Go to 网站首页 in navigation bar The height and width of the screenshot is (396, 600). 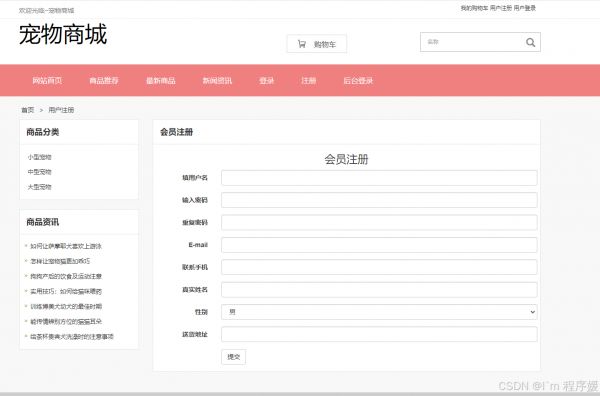(47, 81)
